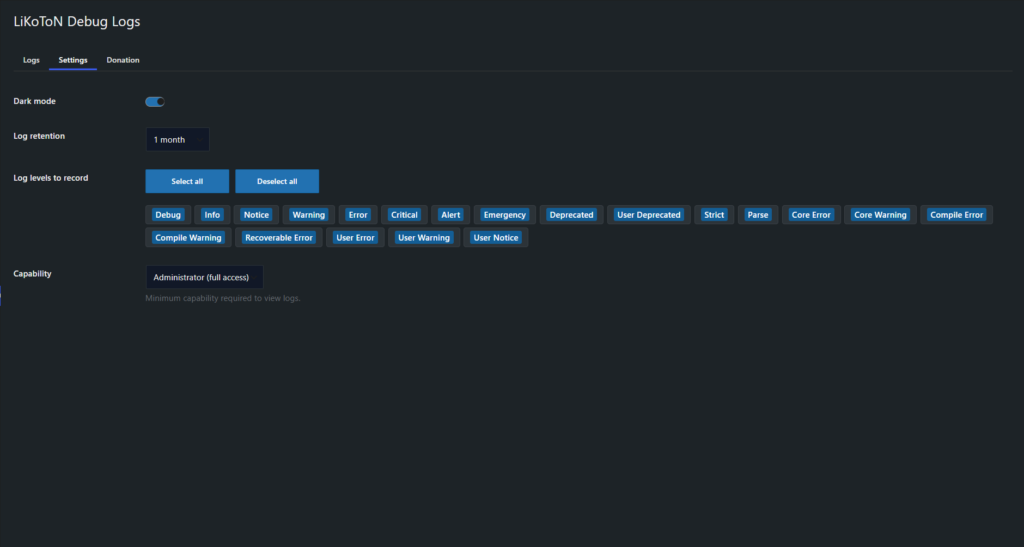Toggle the Recoverable Error log level
The height and width of the screenshot is (547, 1024).
pos(279,238)
